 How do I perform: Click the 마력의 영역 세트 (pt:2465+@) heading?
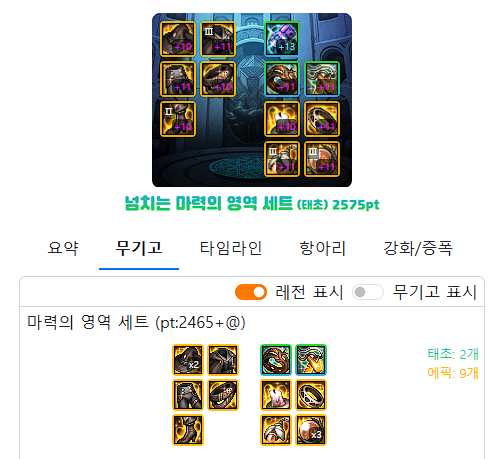(x=136, y=323)
